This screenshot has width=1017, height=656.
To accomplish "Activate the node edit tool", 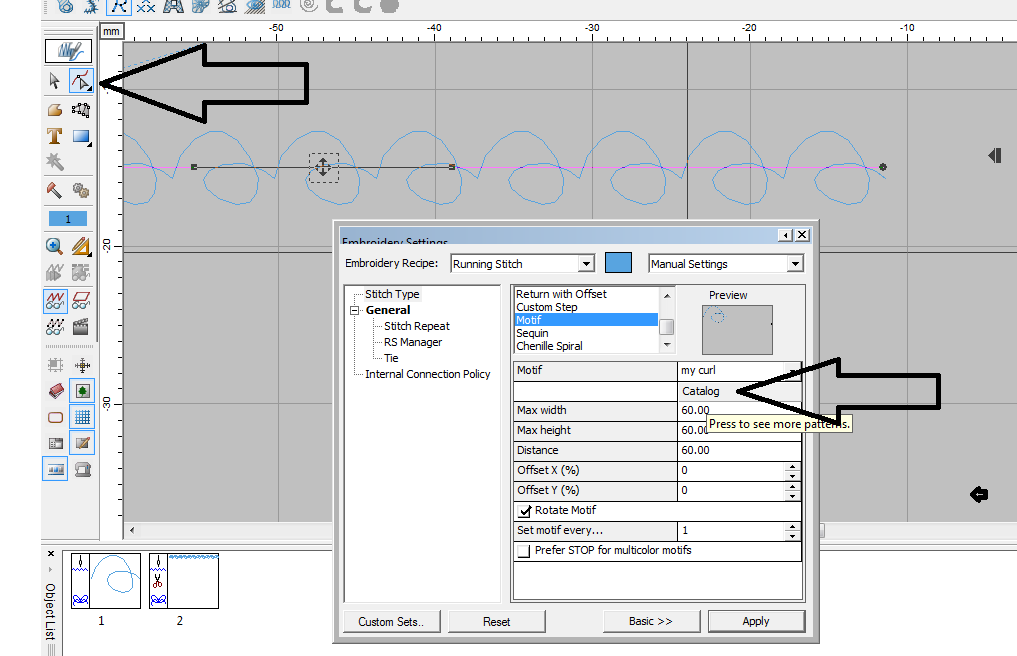I will [82, 81].
